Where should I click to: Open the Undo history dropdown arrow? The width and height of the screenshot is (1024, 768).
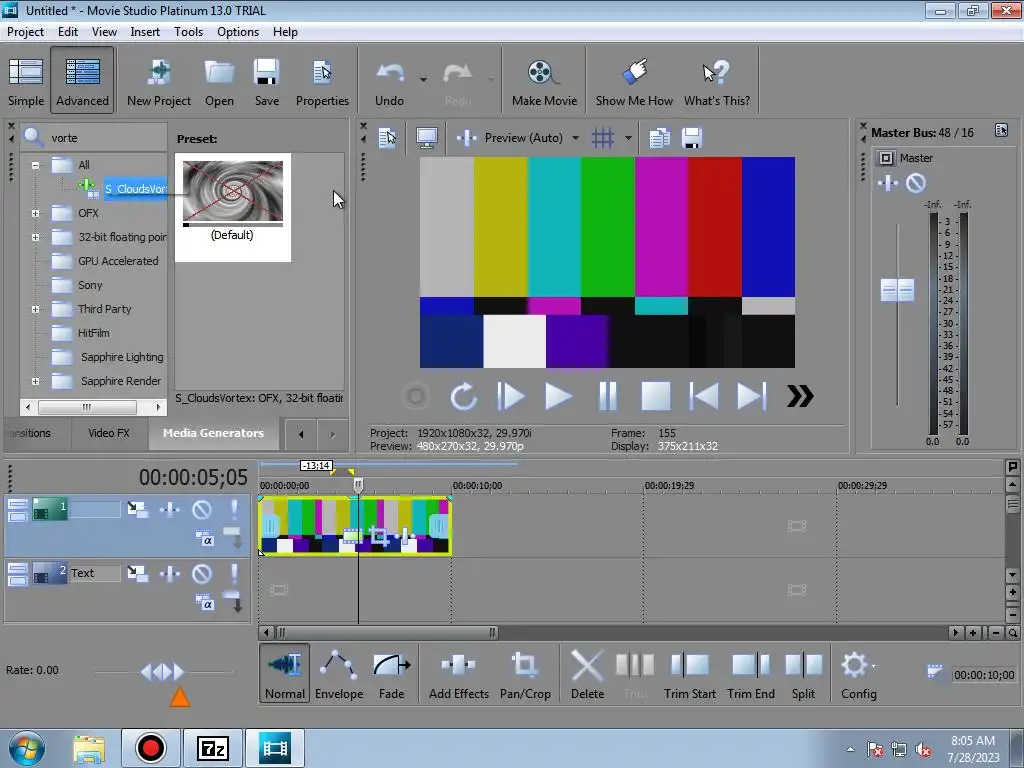click(x=423, y=80)
